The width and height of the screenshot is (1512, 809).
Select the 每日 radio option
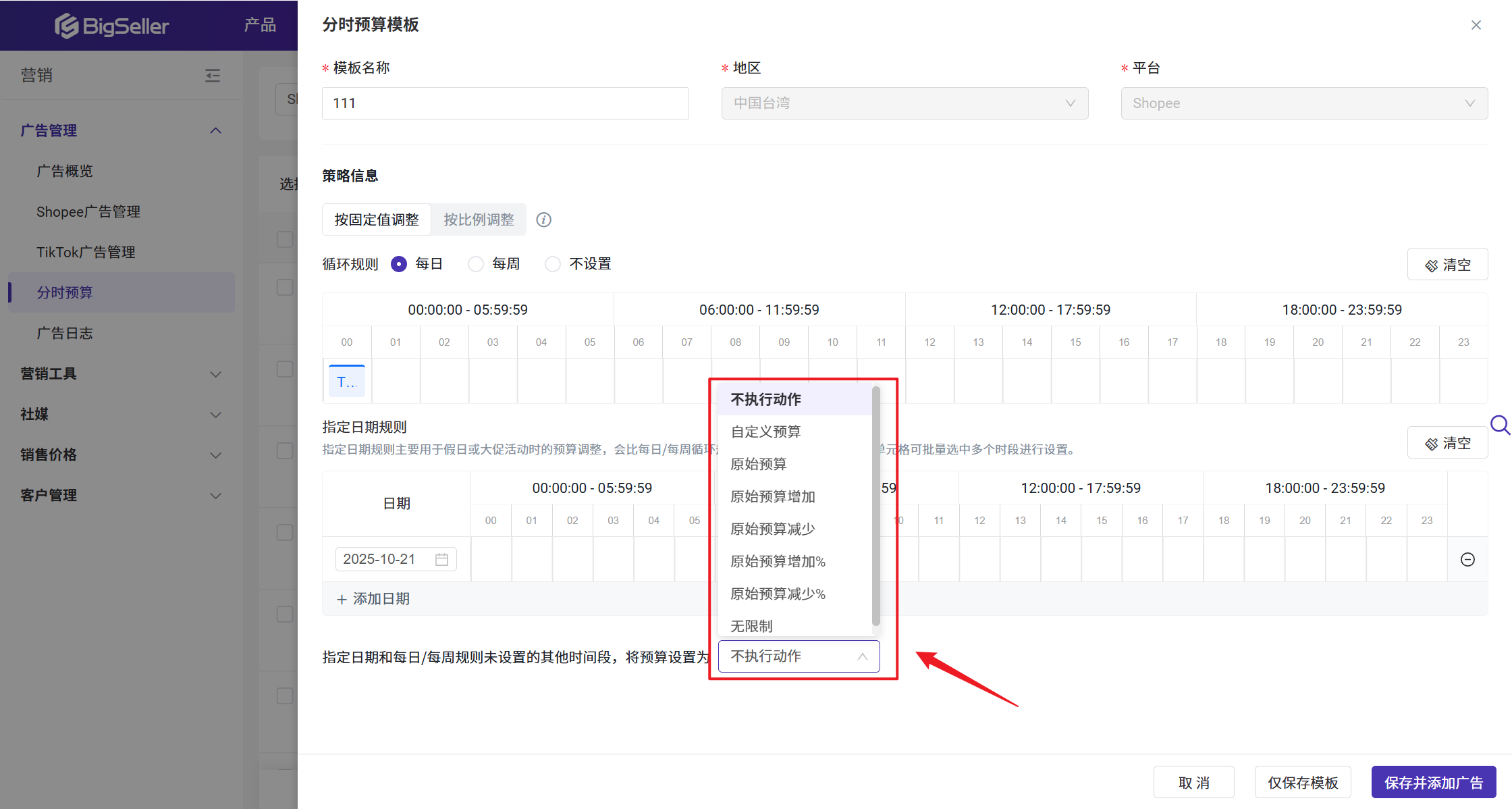click(399, 264)
